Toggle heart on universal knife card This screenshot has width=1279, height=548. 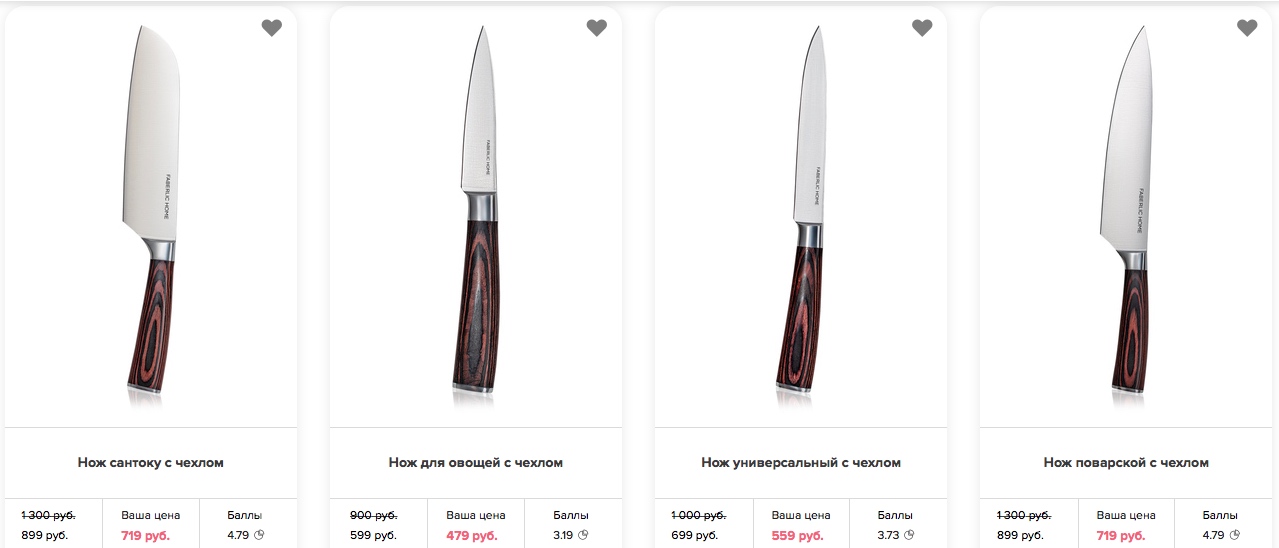coord(922,28)
